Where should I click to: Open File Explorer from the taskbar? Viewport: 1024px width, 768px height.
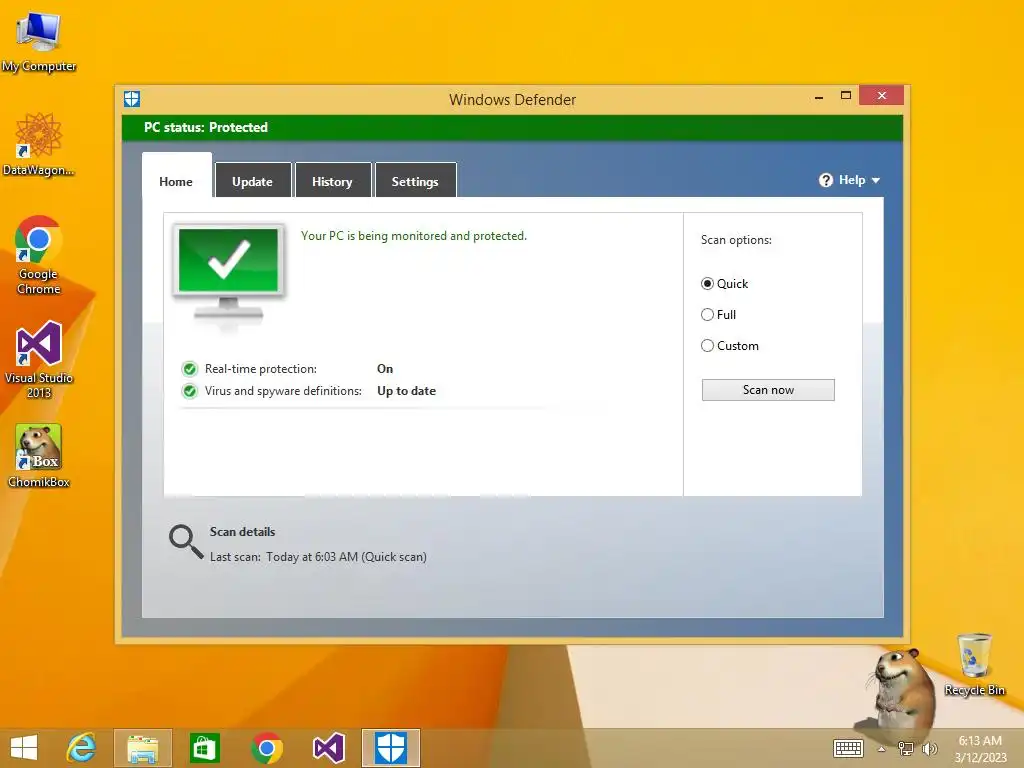tap(143, 748)
